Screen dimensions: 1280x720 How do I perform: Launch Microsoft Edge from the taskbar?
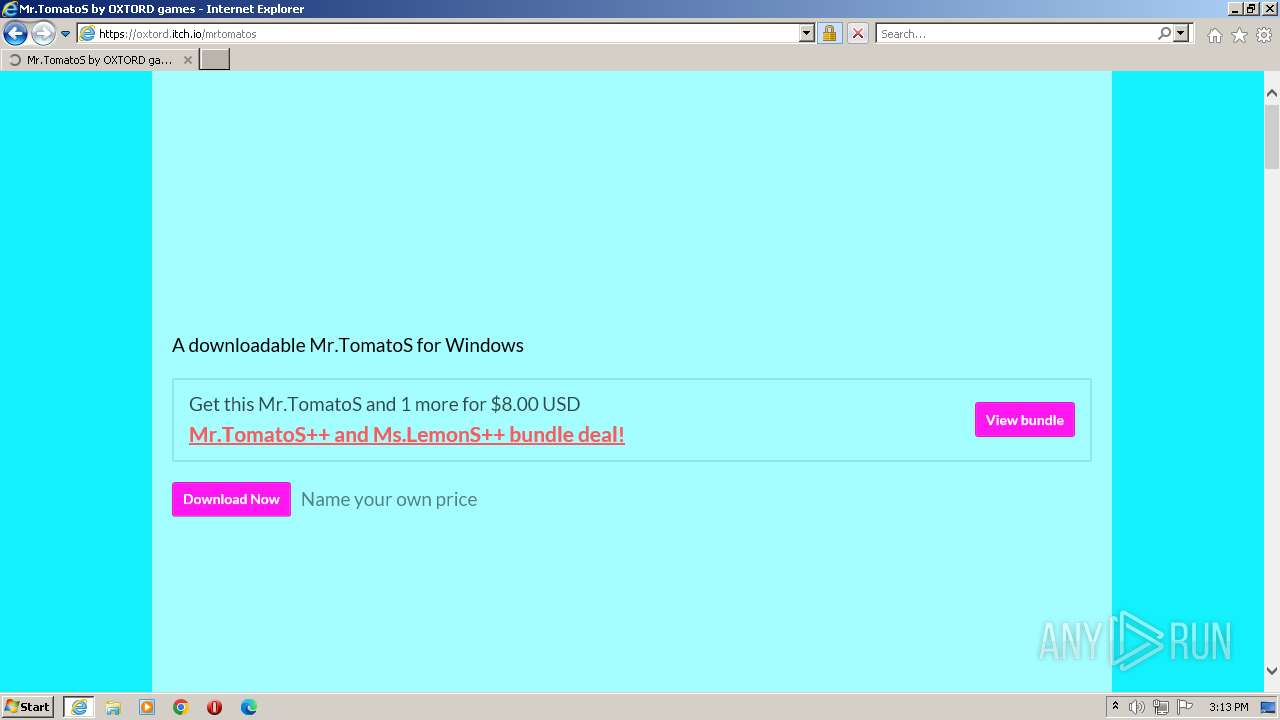click(x=249, y=707)
